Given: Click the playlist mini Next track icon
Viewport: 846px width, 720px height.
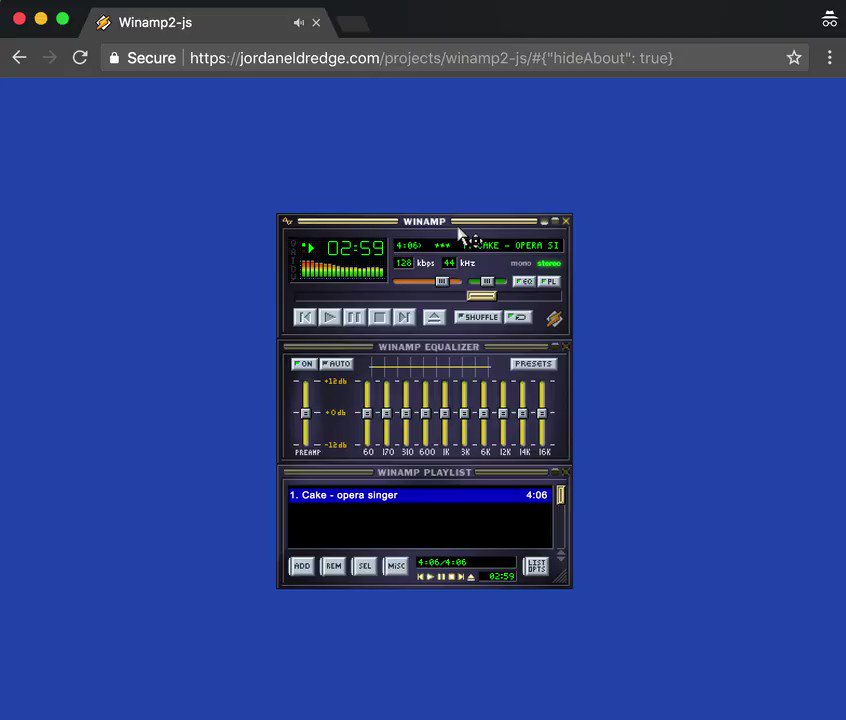Looking at the screenshot, I should click(461, 577).
